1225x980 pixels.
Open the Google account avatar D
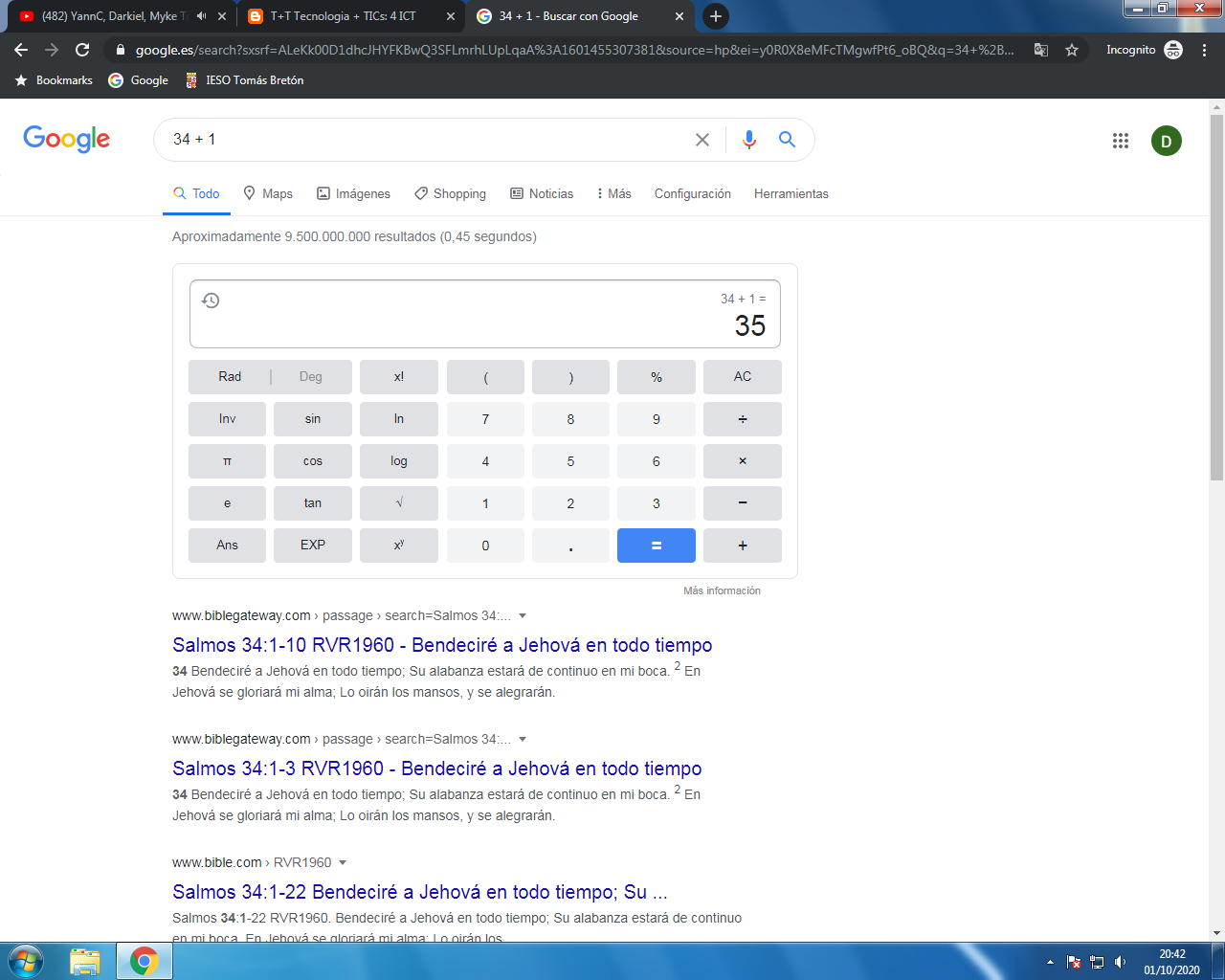(1166, 141)
